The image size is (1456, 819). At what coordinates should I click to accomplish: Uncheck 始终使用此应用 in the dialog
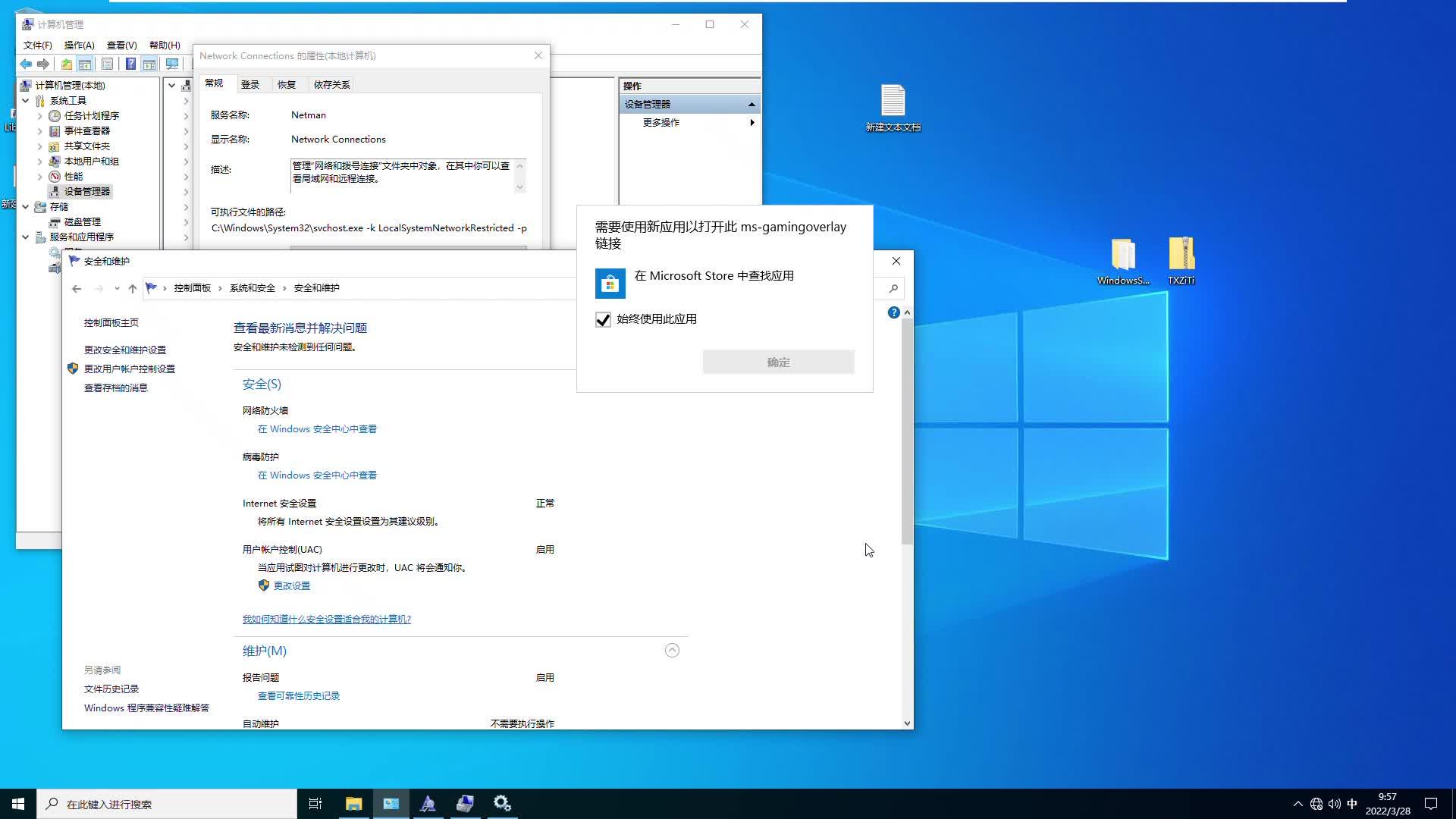click(x=603, y=319)
